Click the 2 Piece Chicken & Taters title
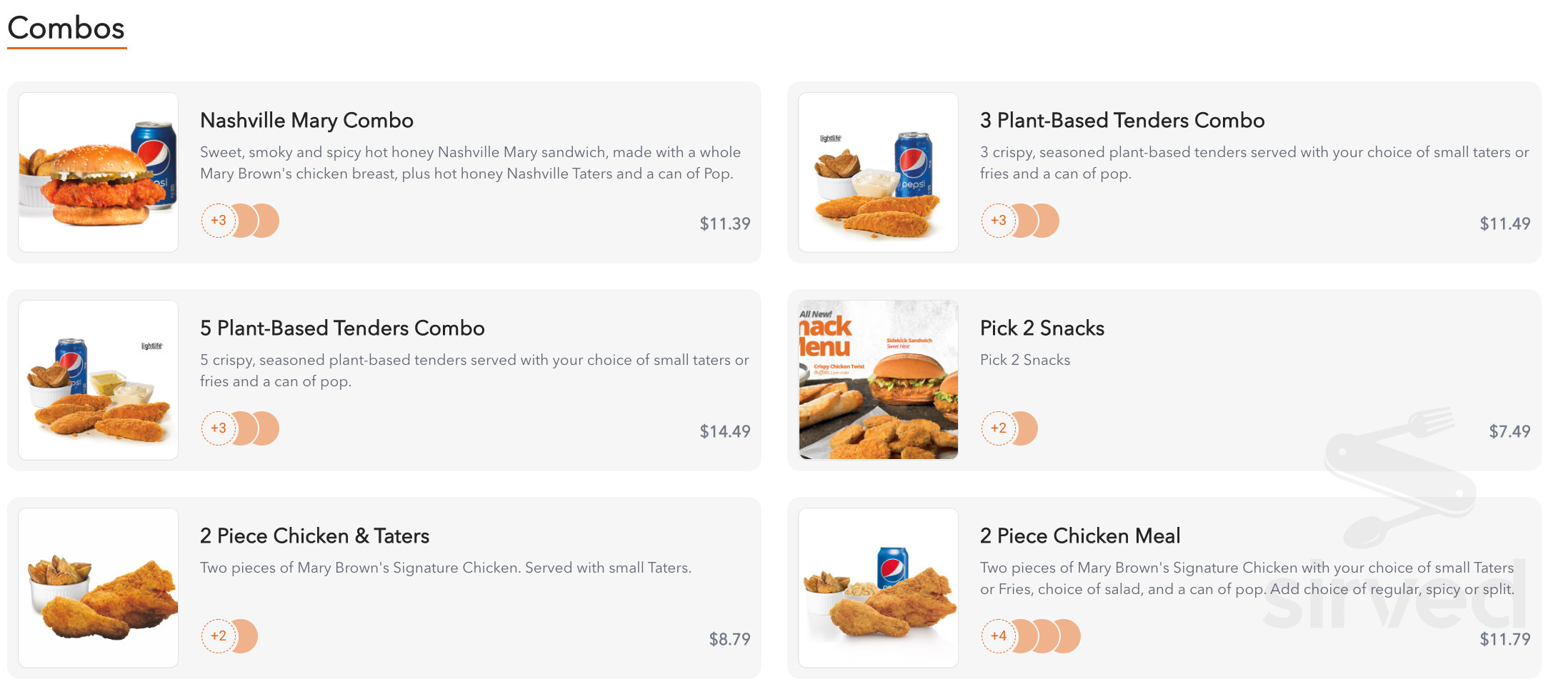The height and width of the screenshot is (689, 1568). [314, 535]
